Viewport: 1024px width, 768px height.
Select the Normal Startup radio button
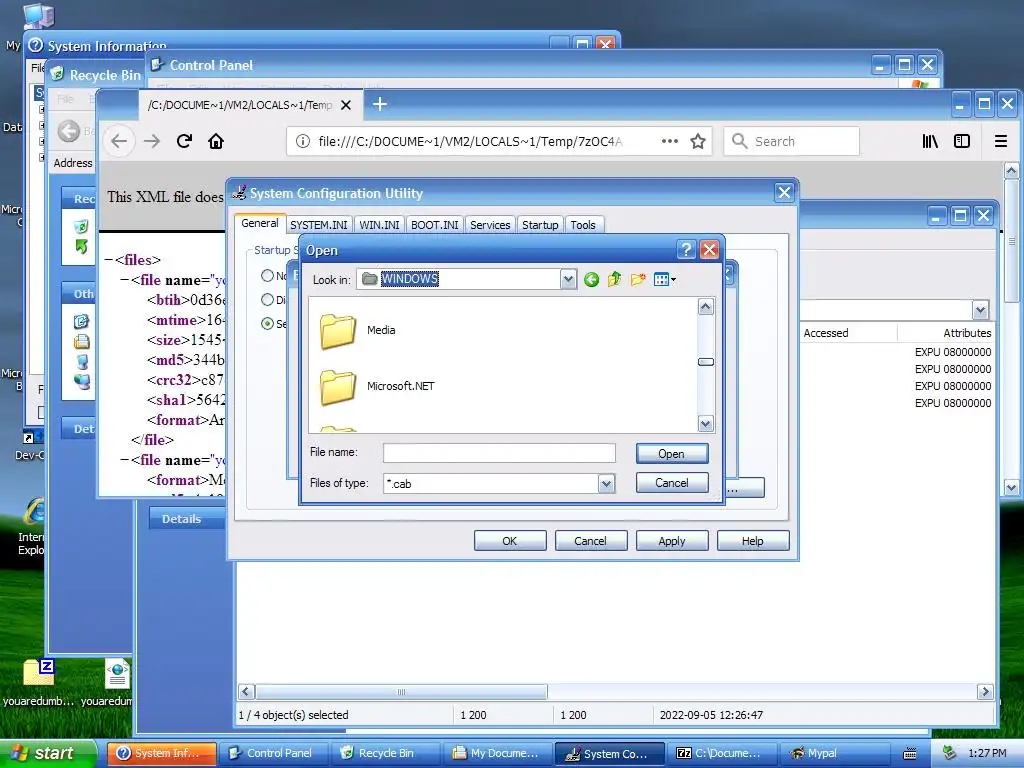(x=267, y=276)
